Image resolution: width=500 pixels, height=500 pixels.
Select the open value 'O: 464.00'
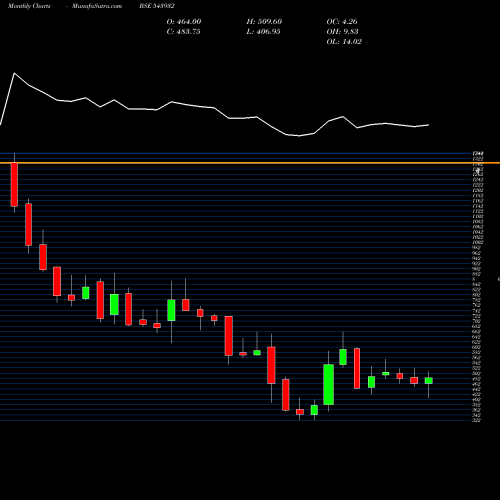(184, 22)
